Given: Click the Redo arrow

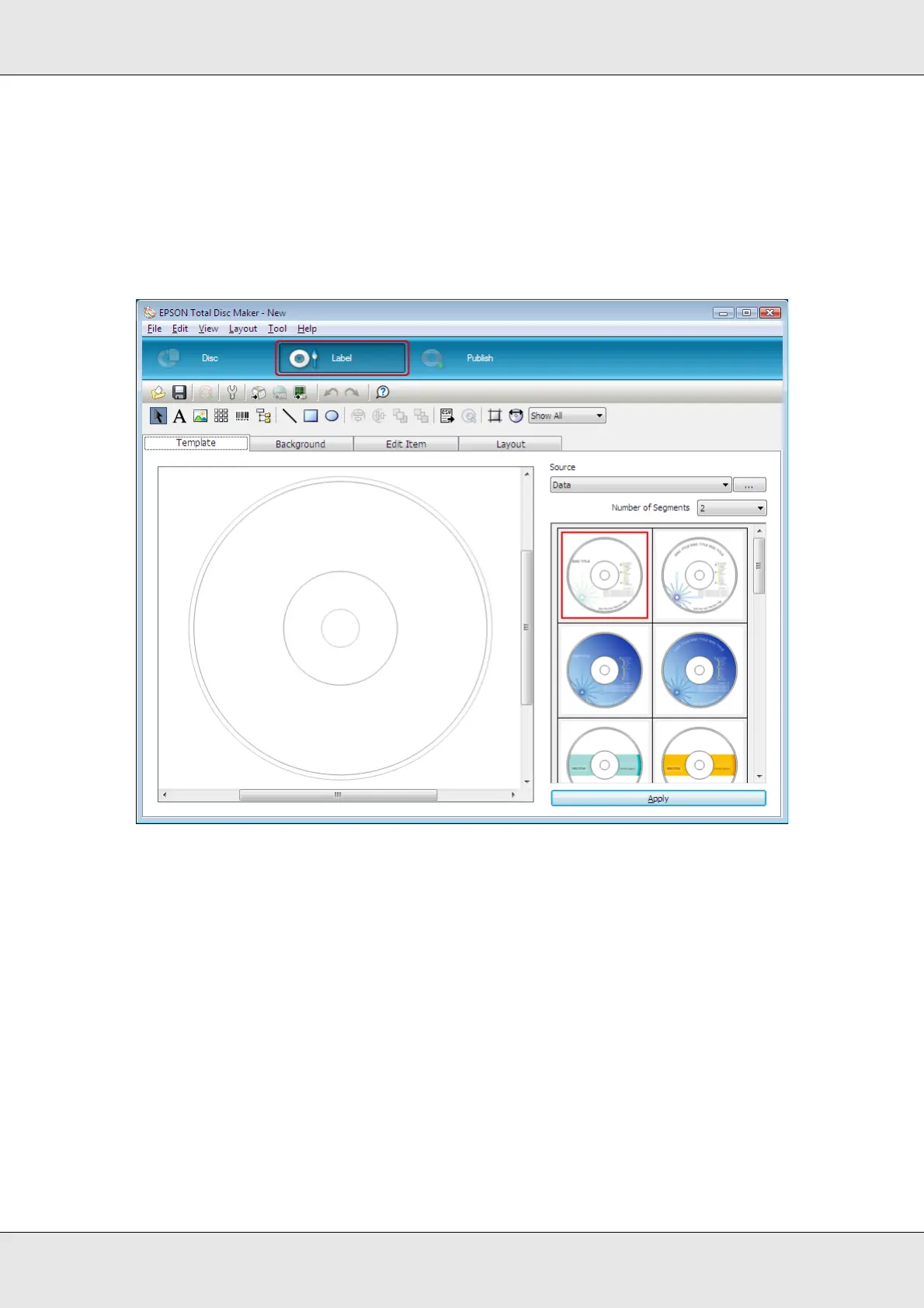Looking at the screenshot, I should click(352, 392).
